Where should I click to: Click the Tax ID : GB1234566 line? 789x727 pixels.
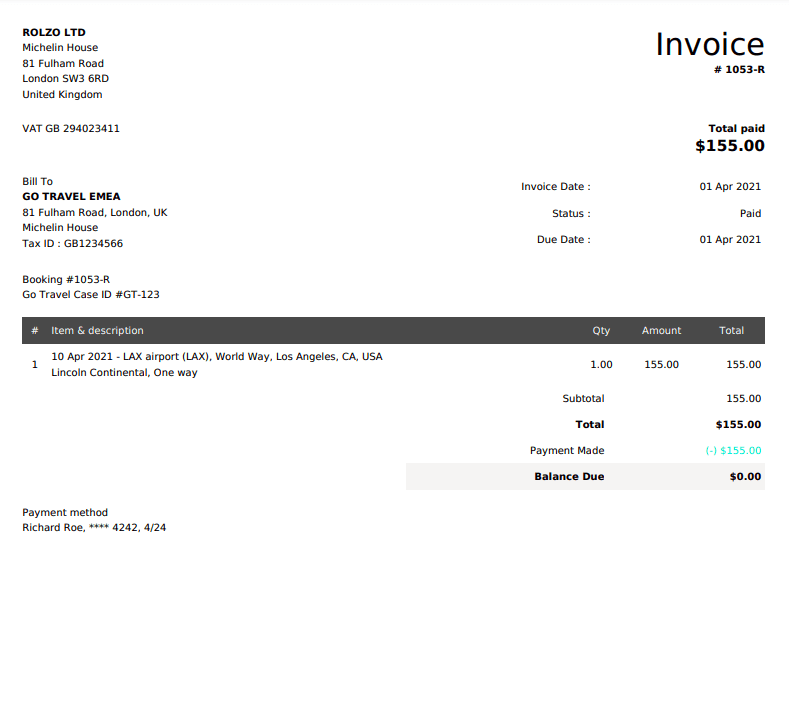pyautogui.click(x=73, y=243)
